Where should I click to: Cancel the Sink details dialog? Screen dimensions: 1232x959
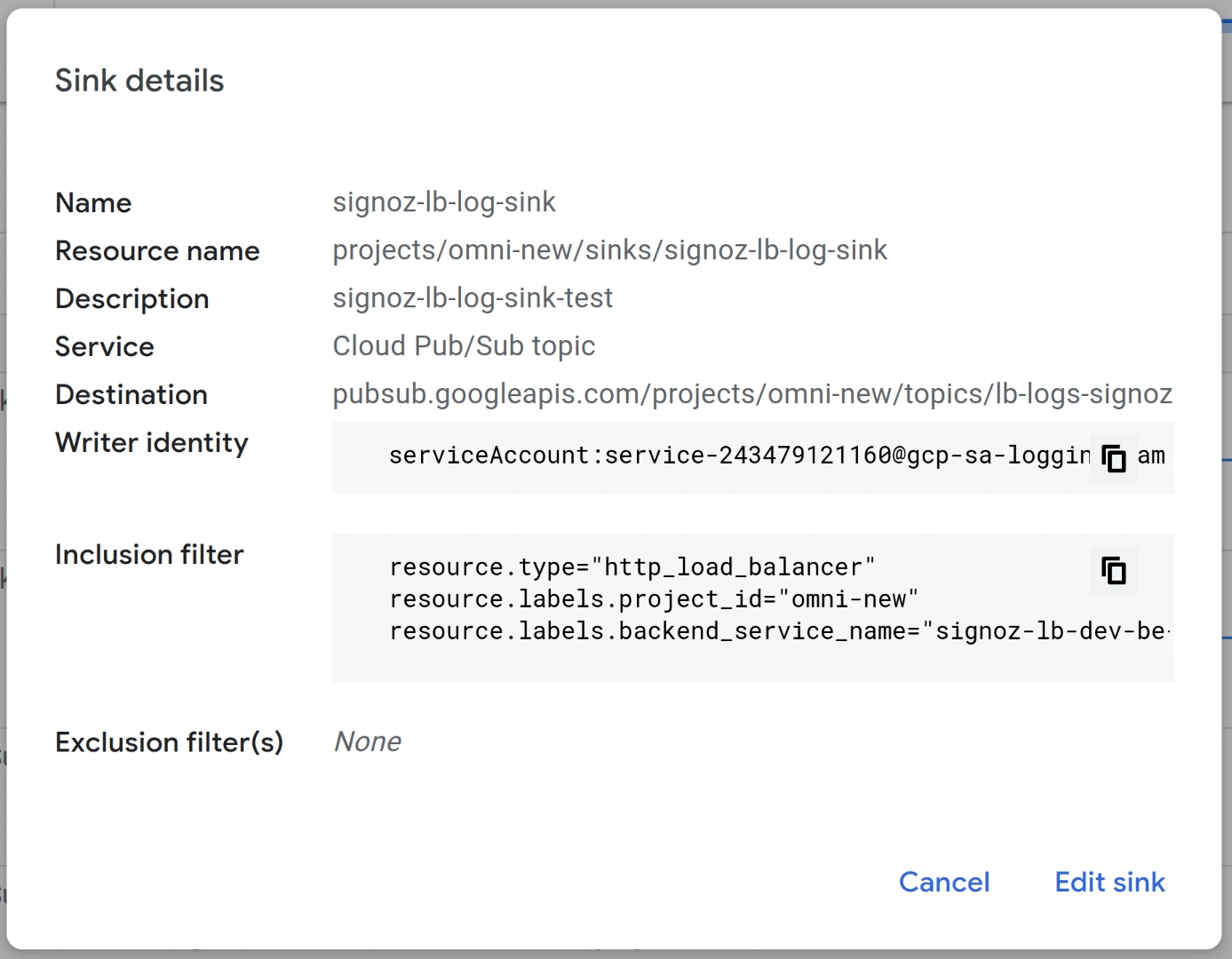944,882
